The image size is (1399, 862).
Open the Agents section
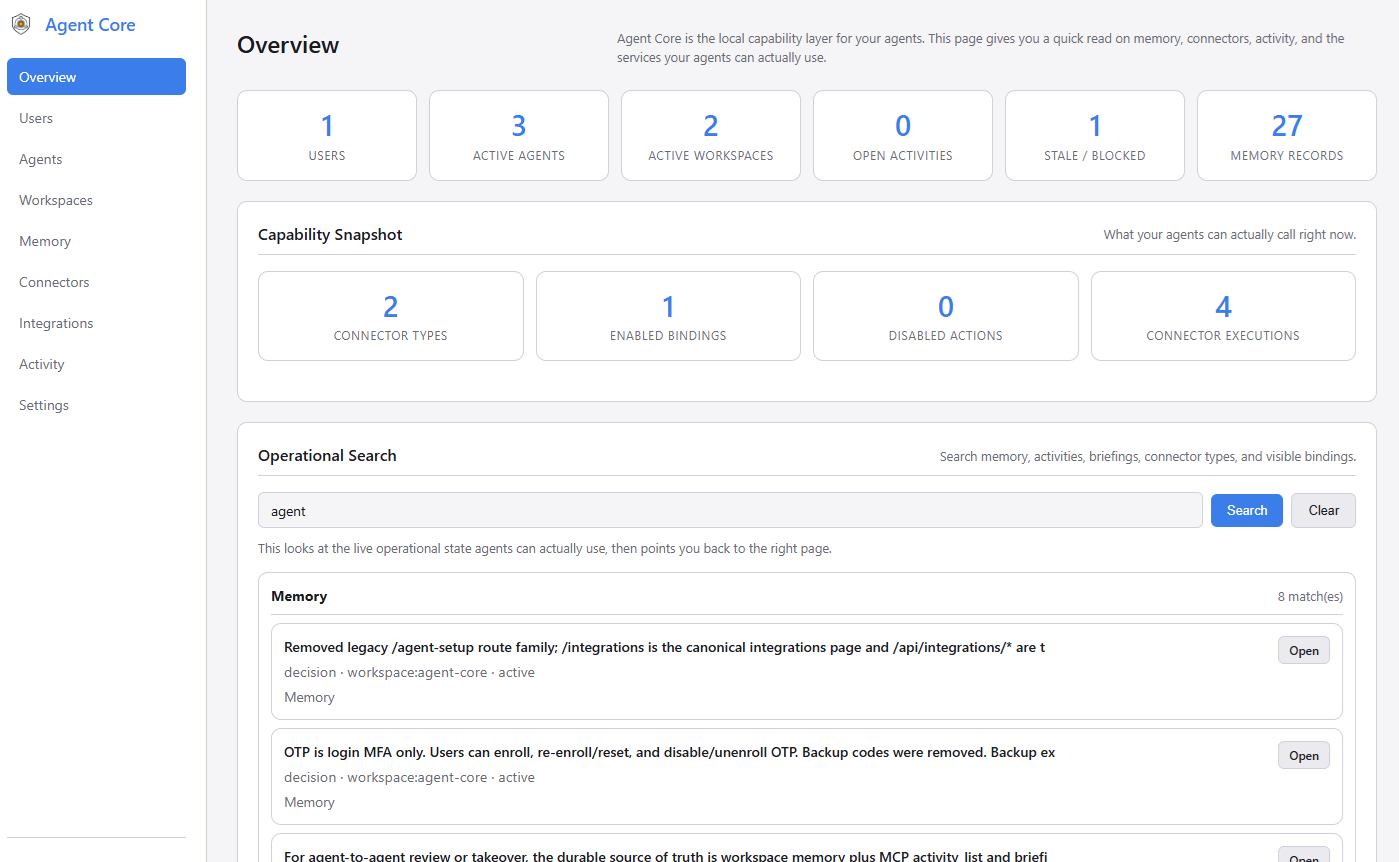96,159
